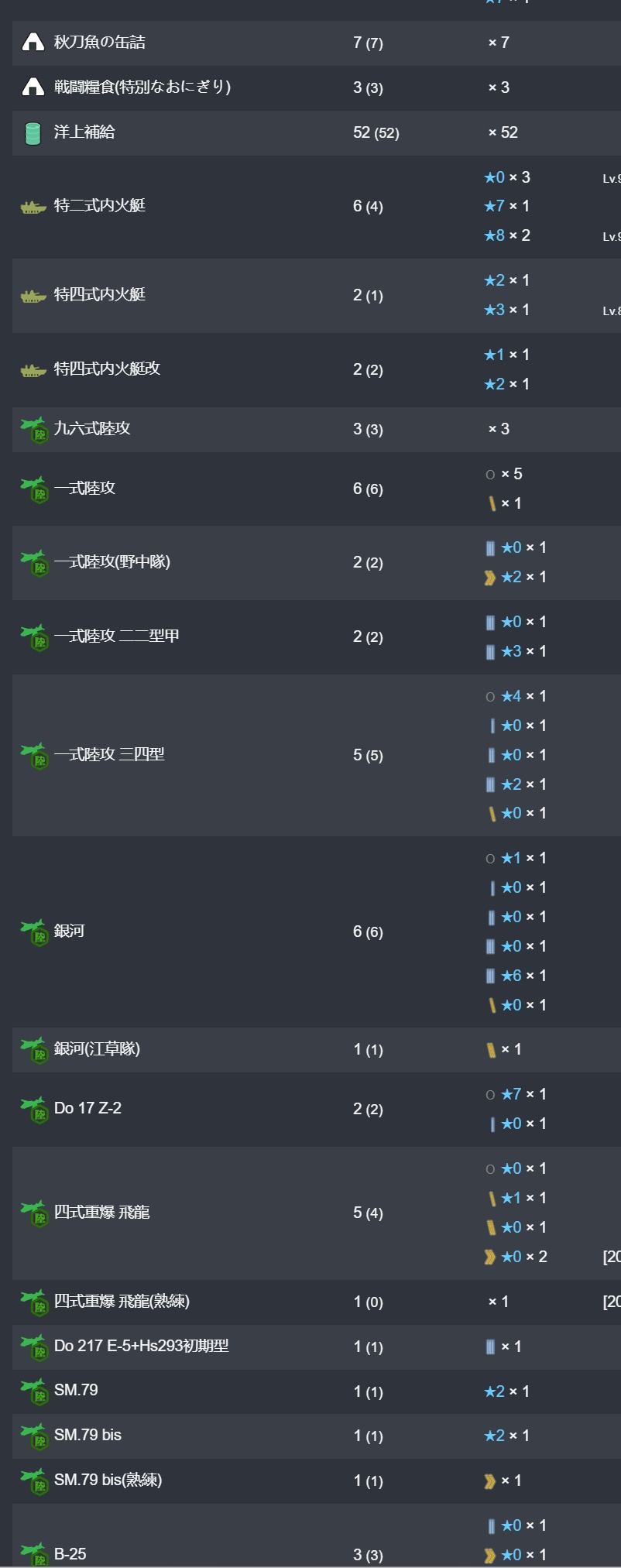Click the 5 (4) count for 四式重爆 飛龍

click(x=368, y=1213)
